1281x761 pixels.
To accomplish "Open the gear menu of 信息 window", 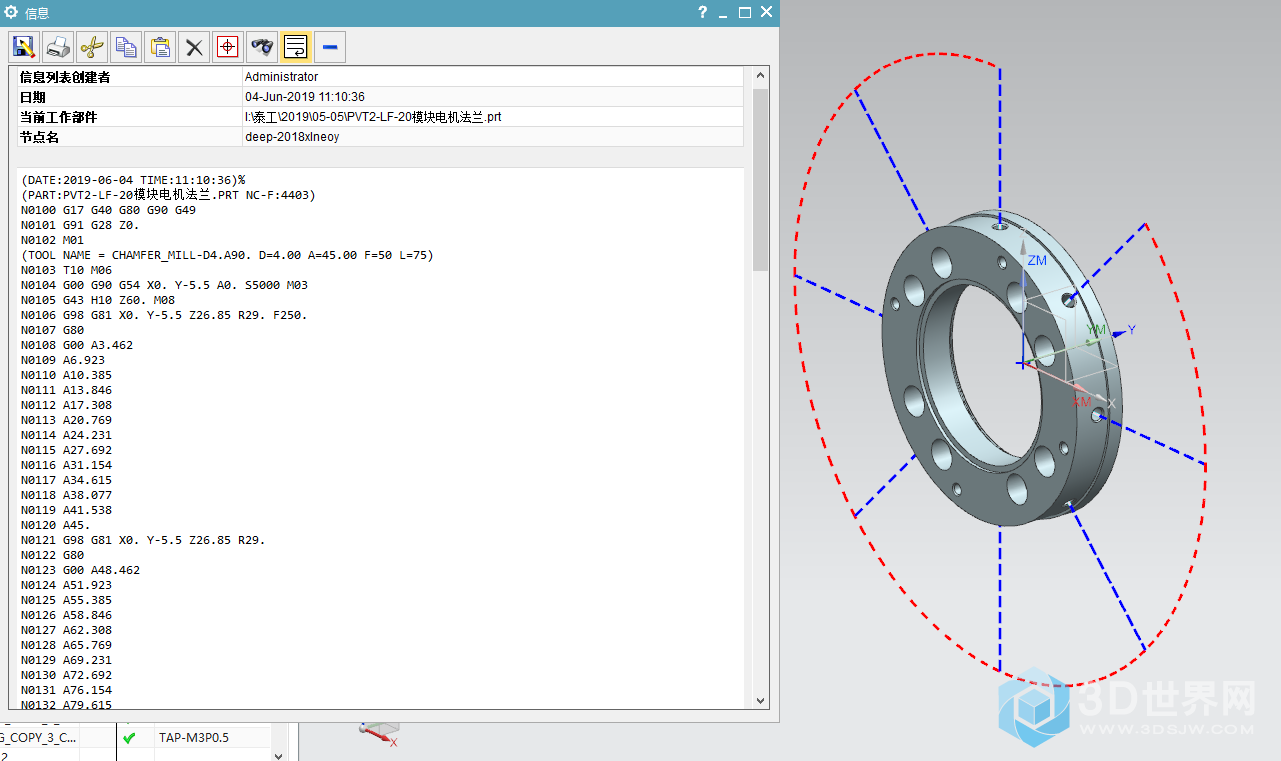I will pyautogui.click(x=12, y=12).
